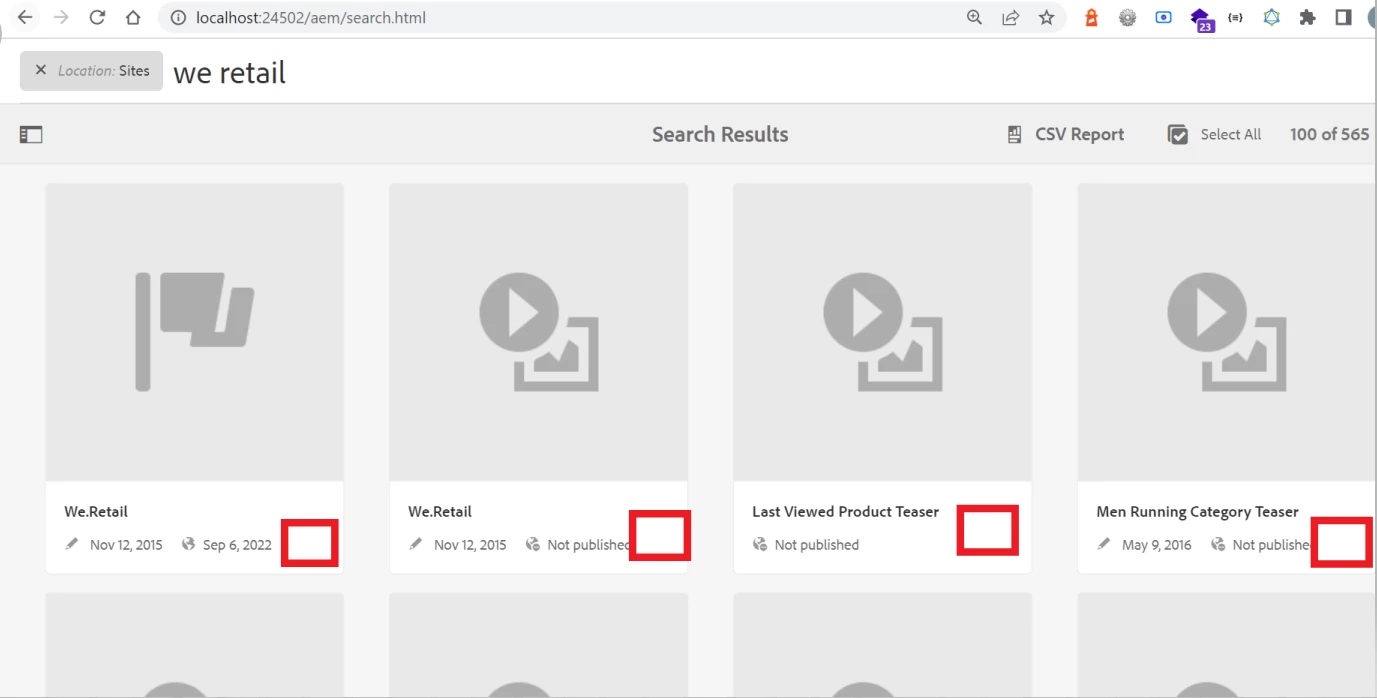Click the 'Sep 6, 2022' published date

(x=237, y=545)
